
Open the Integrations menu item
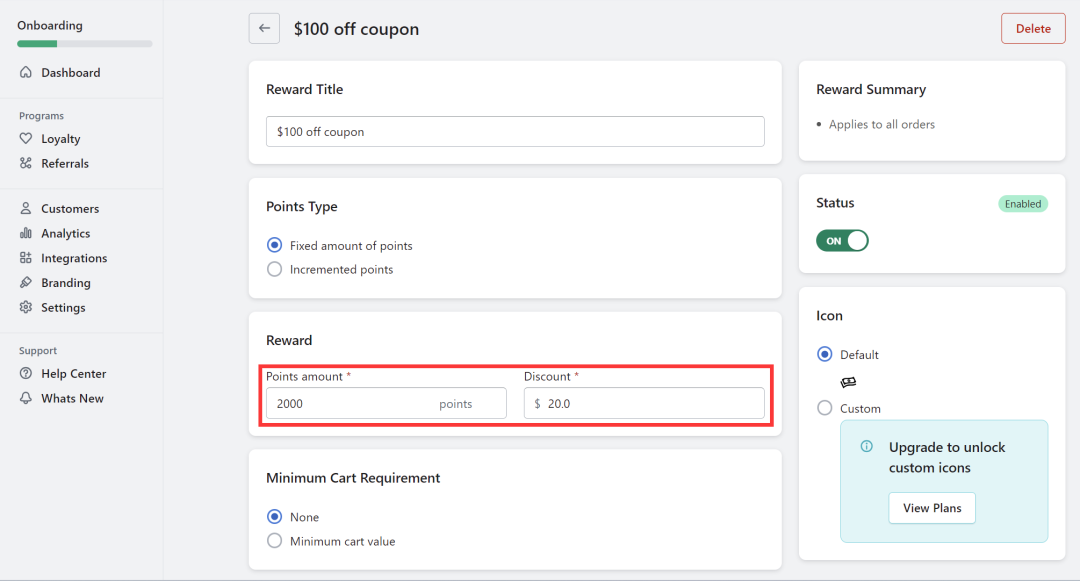(x=73, y=258)
